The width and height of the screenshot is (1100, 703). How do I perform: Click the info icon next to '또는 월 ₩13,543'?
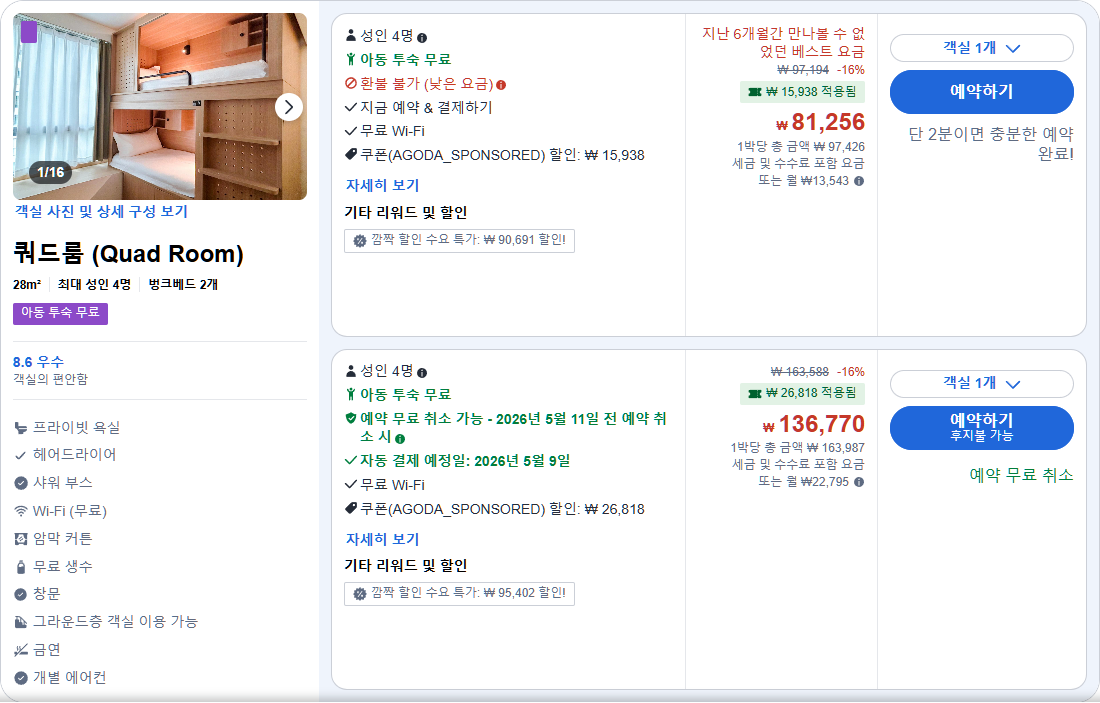click(858, 160)
